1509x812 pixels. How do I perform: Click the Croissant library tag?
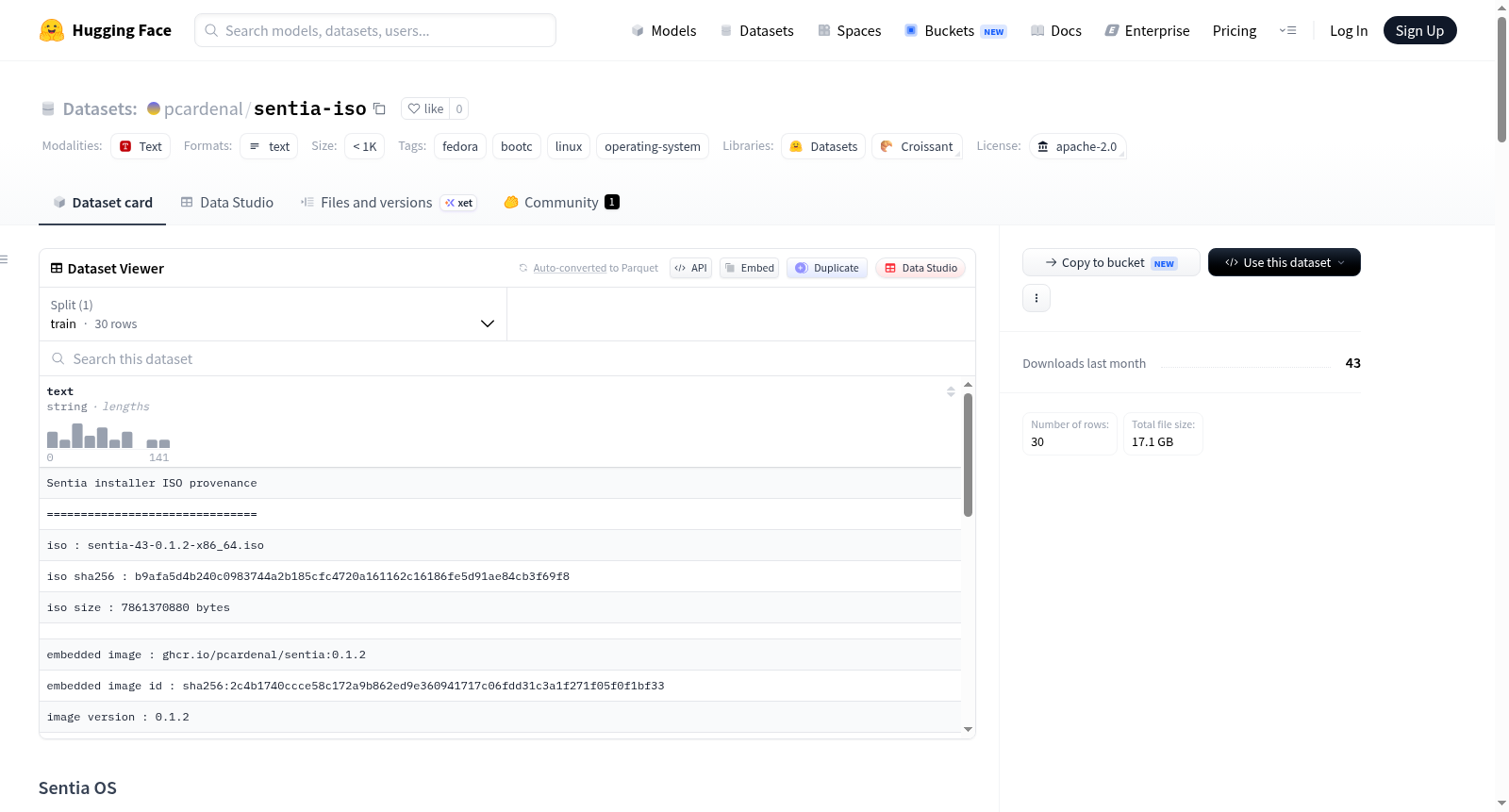[917, 146]
